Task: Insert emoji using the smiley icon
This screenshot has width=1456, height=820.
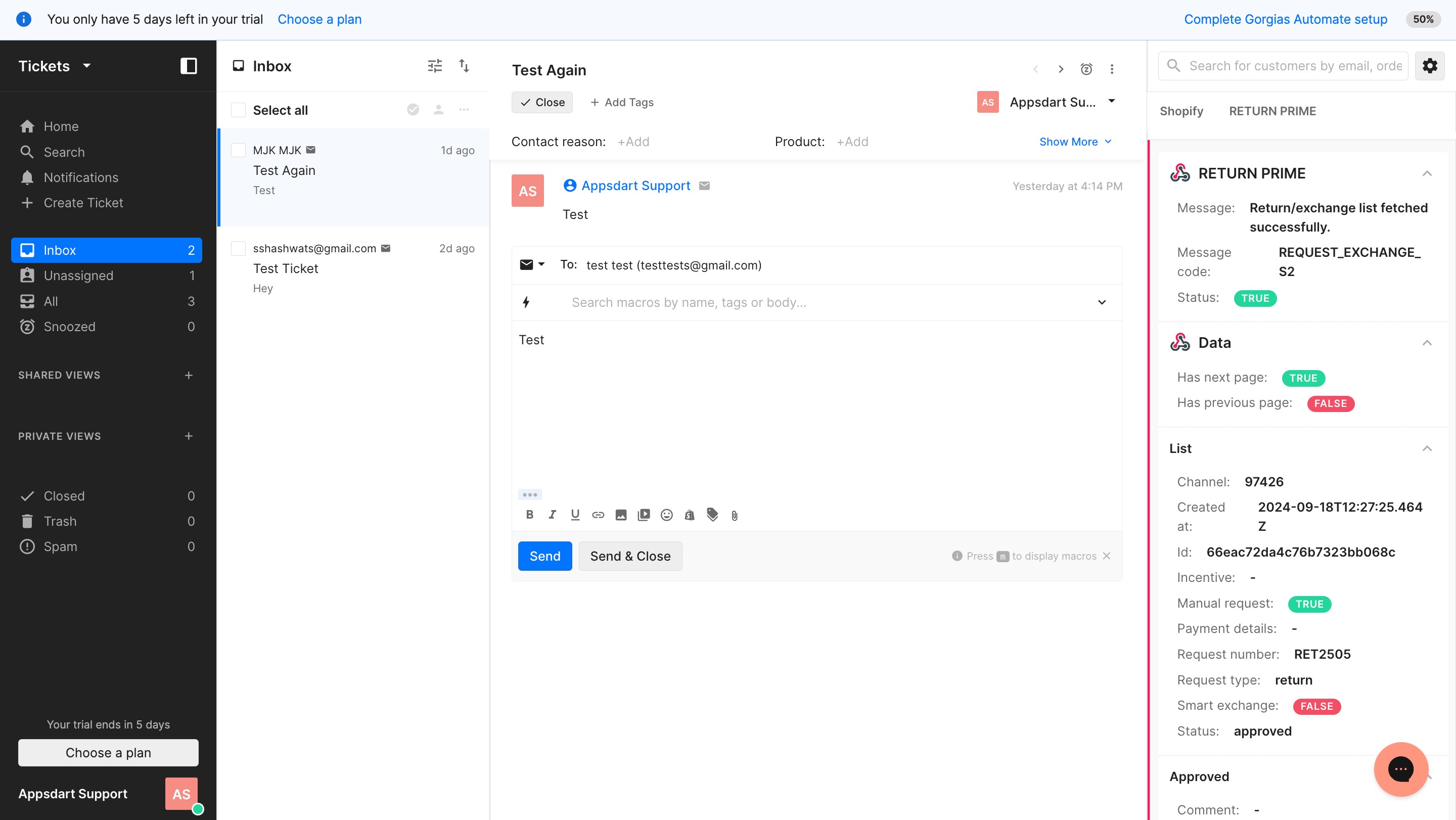Action: 666,515
